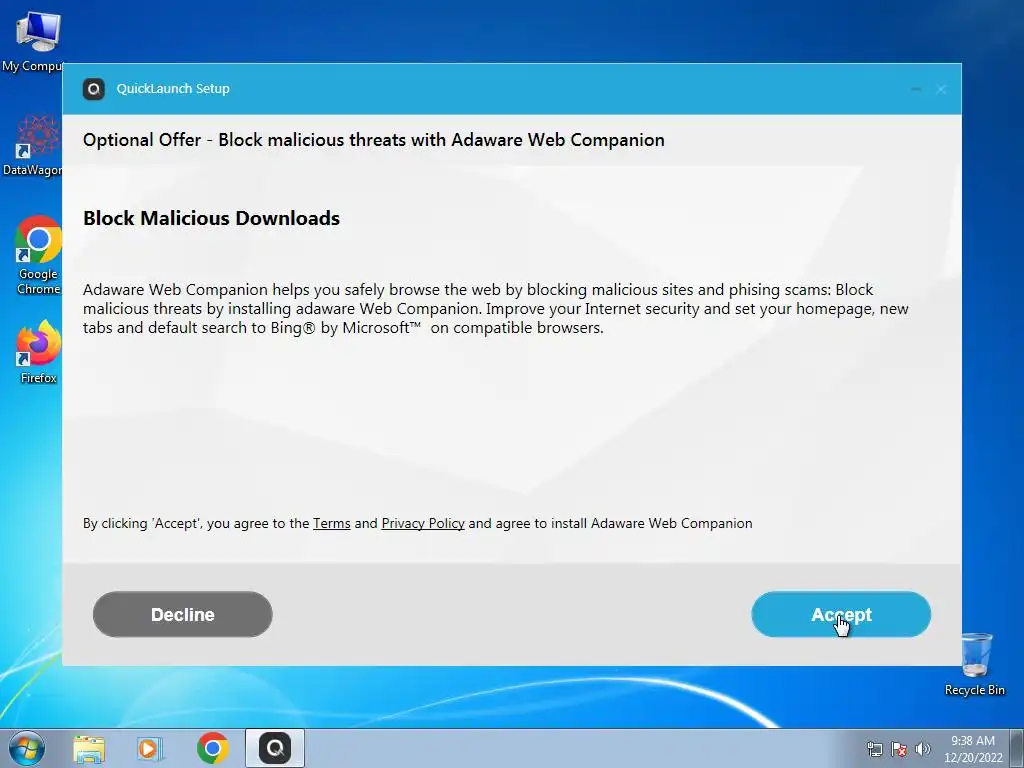Open Chrome from the taskbar
1024x768 pixels.
(x=212, y=748)
